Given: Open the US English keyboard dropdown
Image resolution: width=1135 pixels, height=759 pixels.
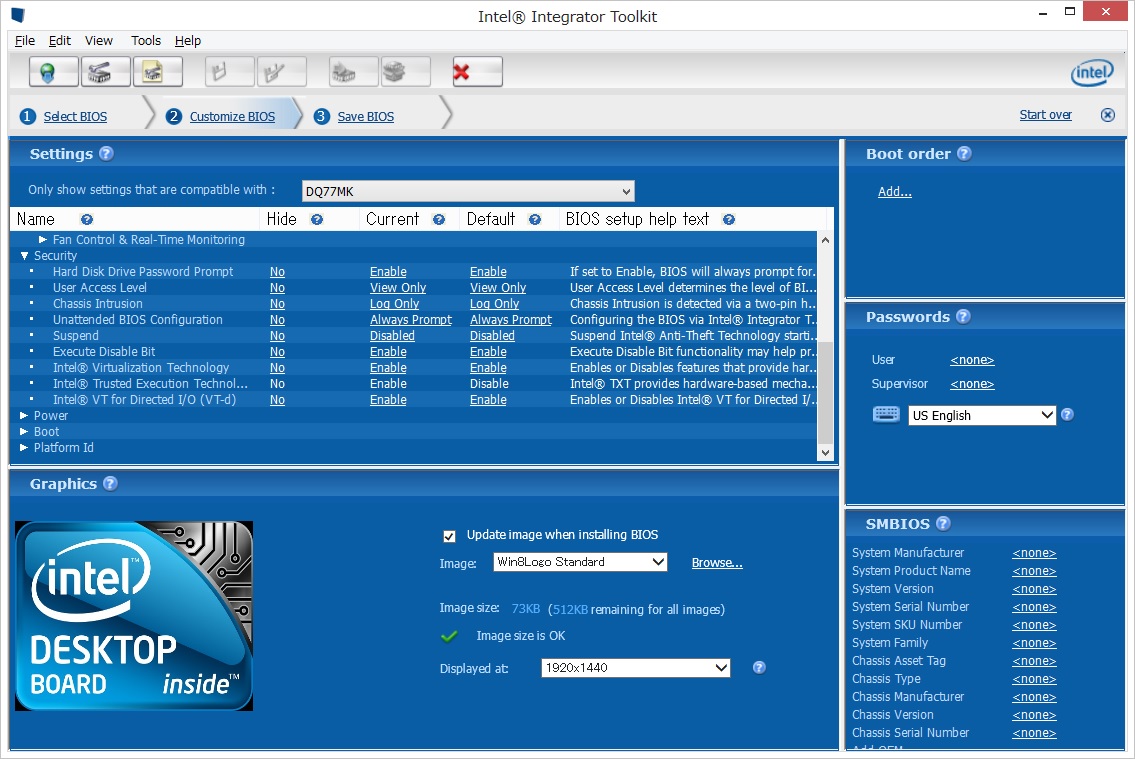Looking at the screenshot, I should coord(982,415).
